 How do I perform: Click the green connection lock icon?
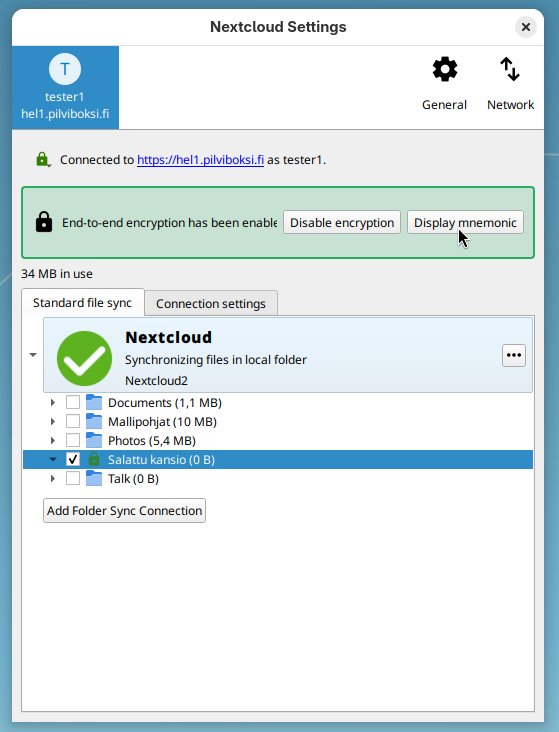coord(42,159)
